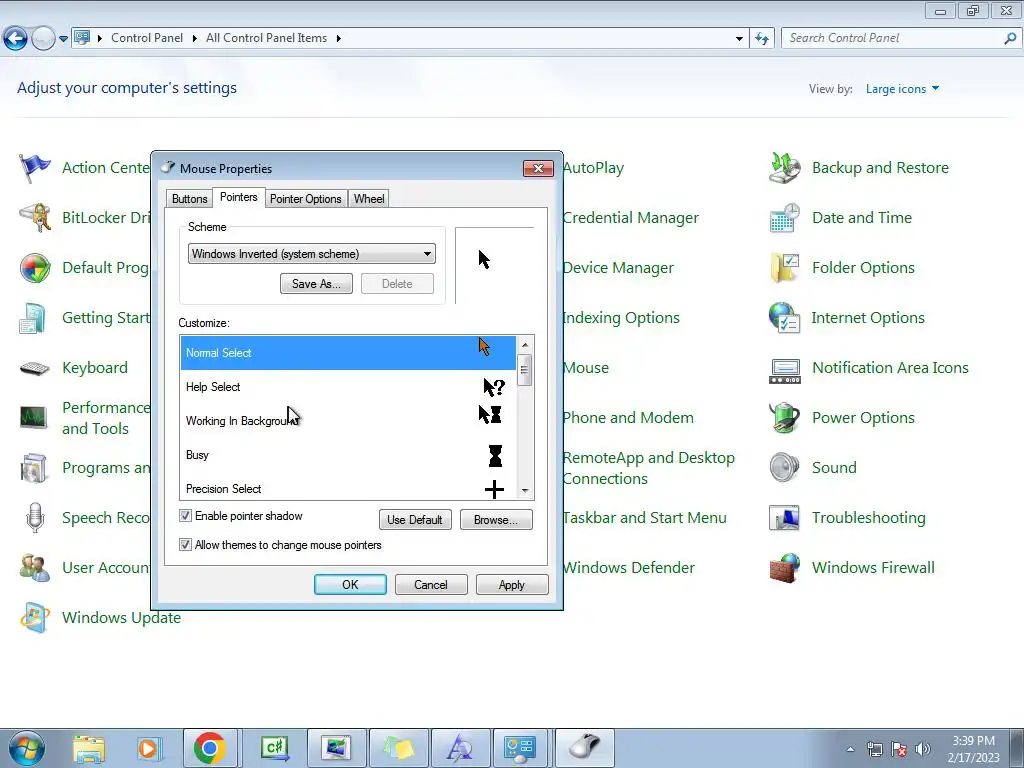Click the Use Default button
This screenshot has height=768, width=1024.
pyautogui.click(x=415, y=520)
